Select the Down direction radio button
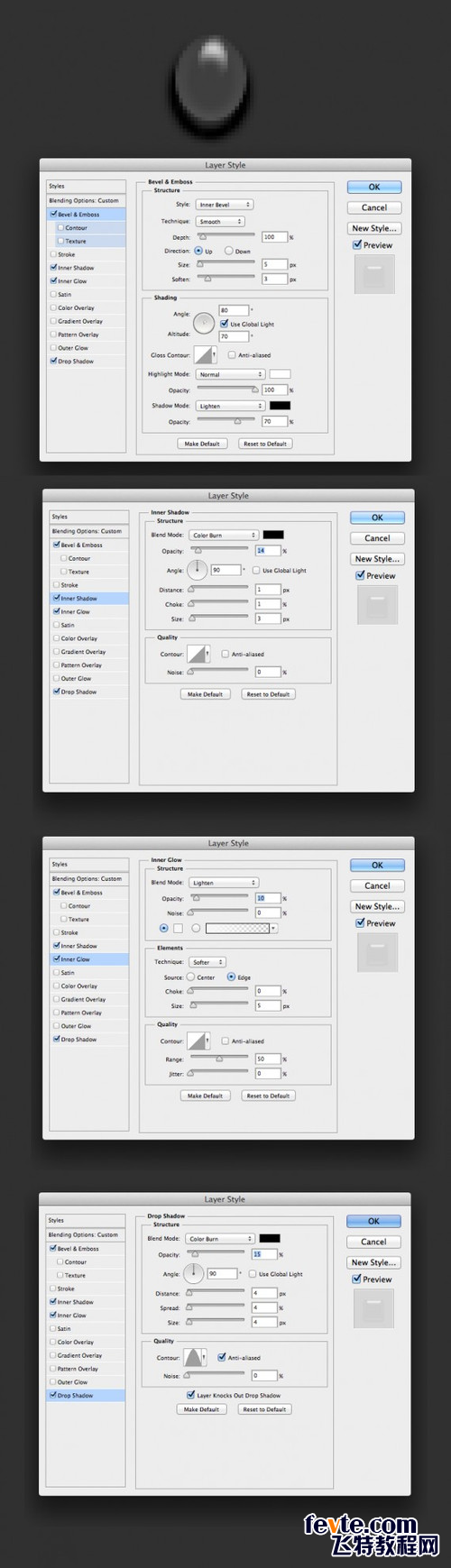 [x=228, y=251]
